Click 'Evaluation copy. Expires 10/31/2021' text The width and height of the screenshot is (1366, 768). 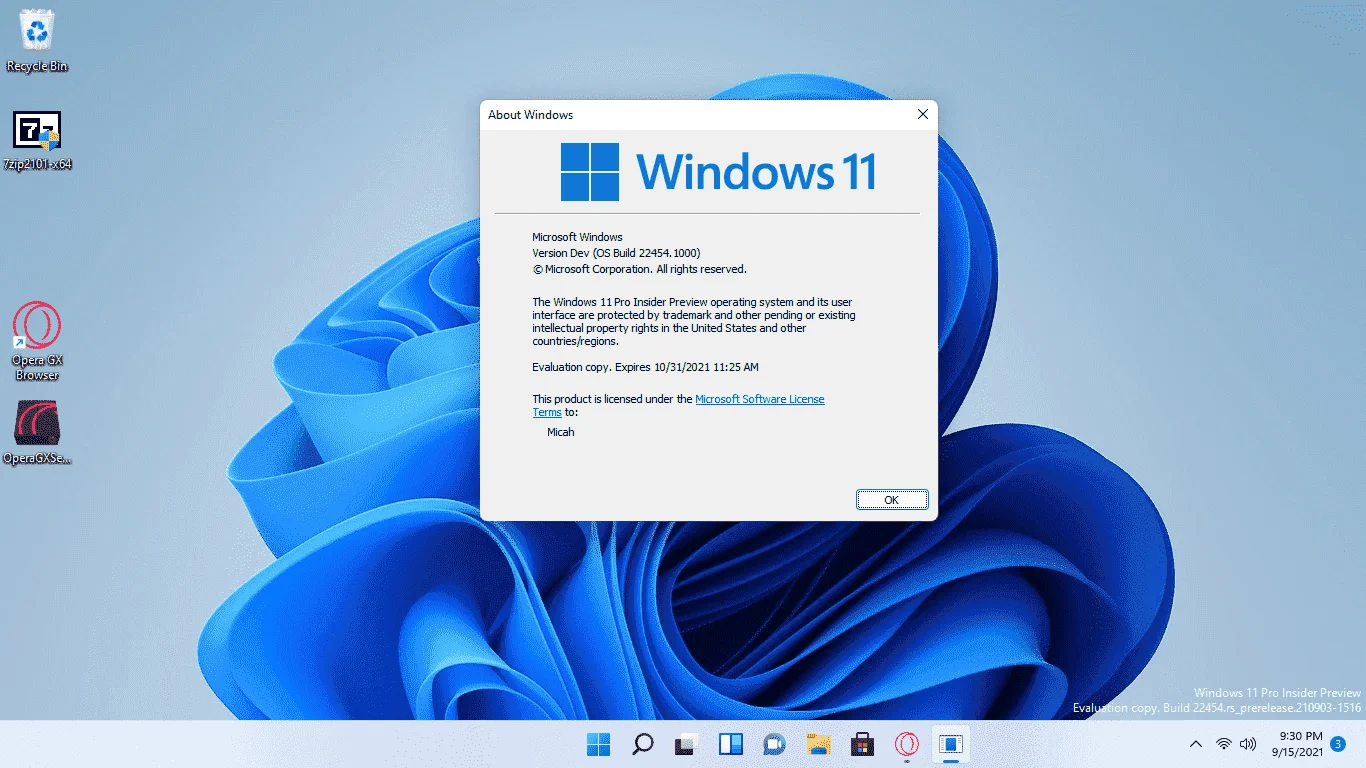(x=645, y=367)
